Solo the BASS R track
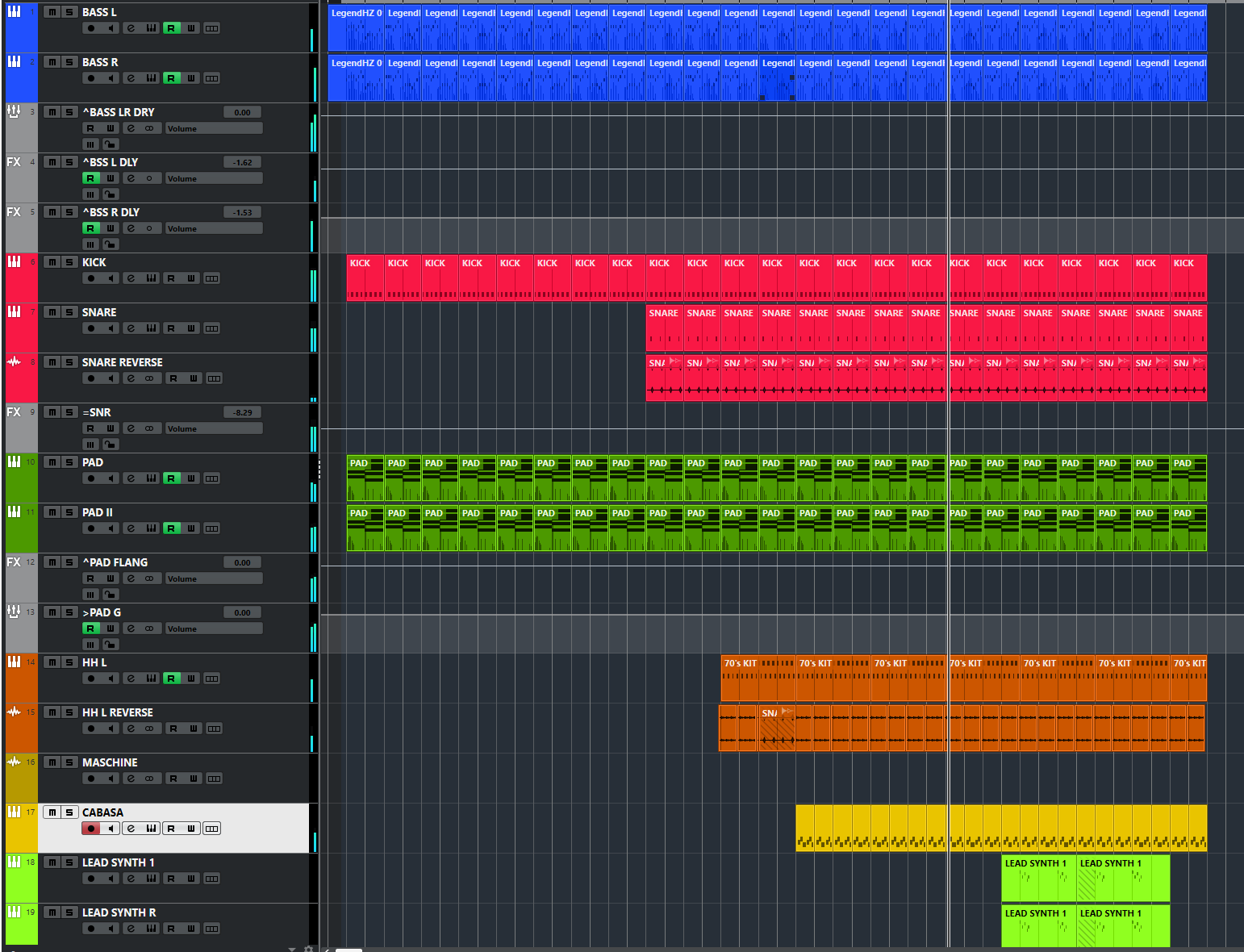The image size is (1244, 952). tap(69, 62)
